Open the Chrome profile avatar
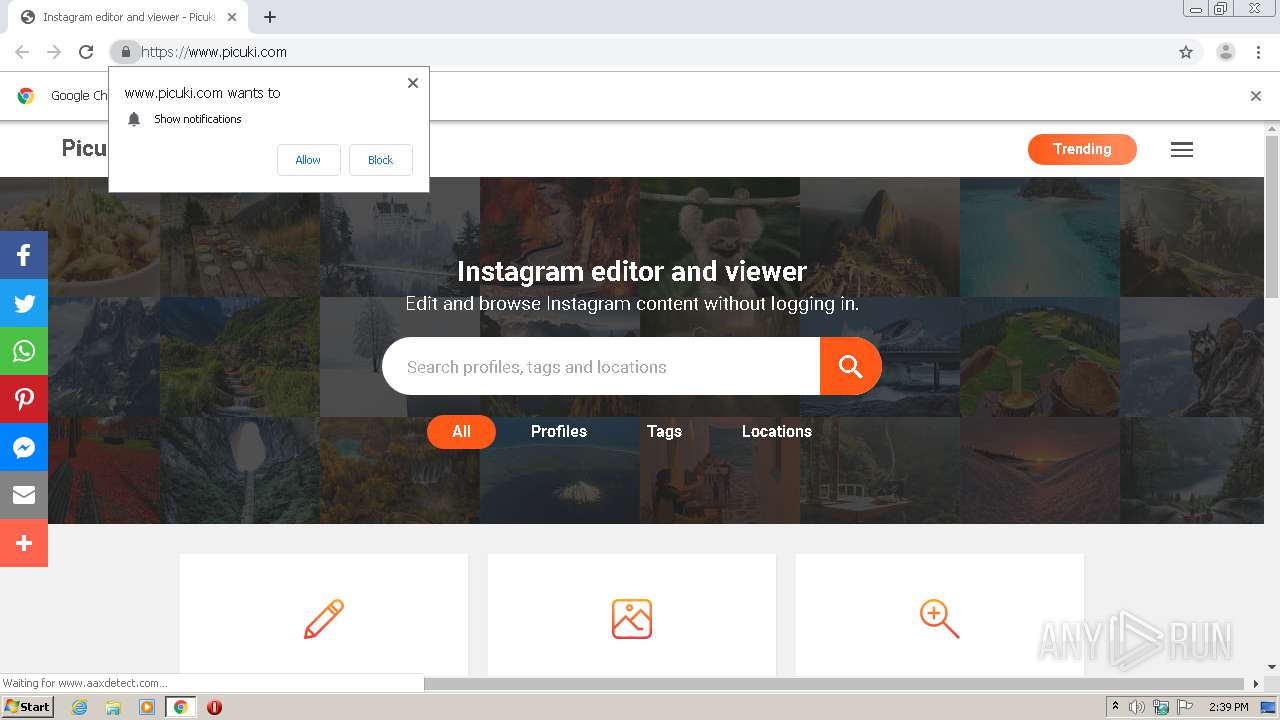Screen dimensions: 1280x720 tap(1225, 52)
